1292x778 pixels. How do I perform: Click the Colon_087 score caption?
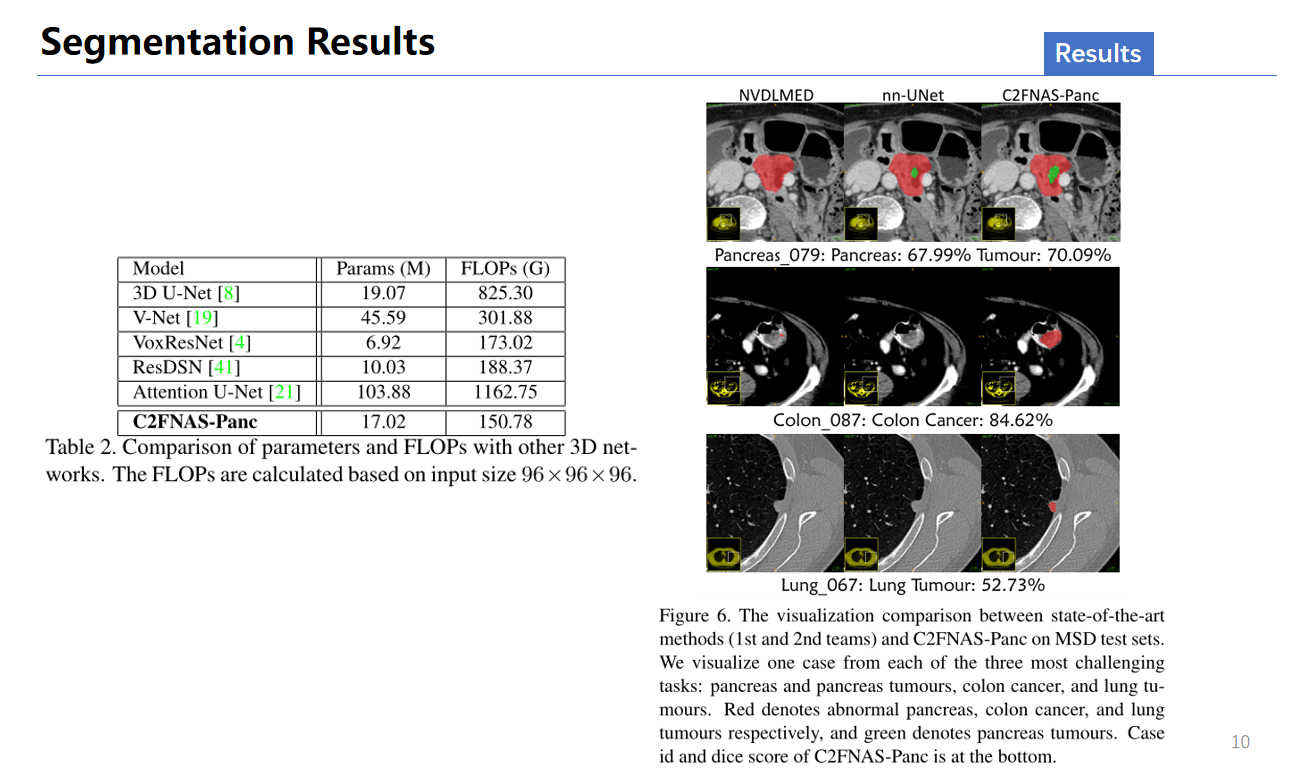point(913,420)
